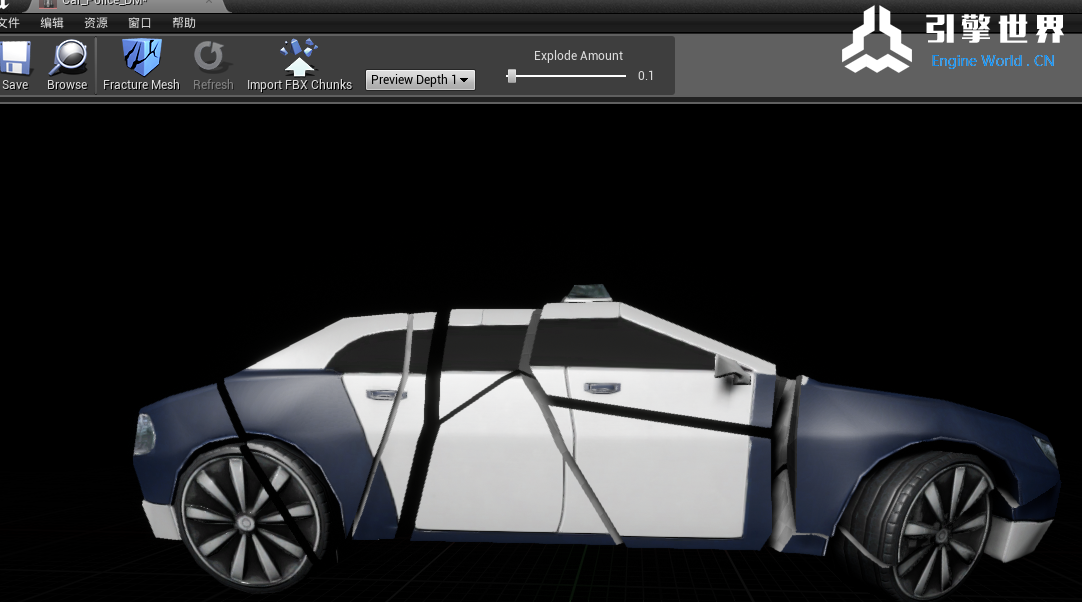This screenshot has height=602, width=1082.
Task: Click the Engine World .CN text link
Action: coord(992,61)
